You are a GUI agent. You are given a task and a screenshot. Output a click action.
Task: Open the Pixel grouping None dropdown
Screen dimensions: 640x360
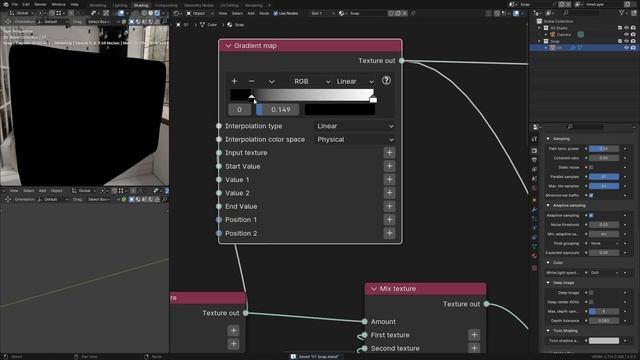tap(604, 243)
